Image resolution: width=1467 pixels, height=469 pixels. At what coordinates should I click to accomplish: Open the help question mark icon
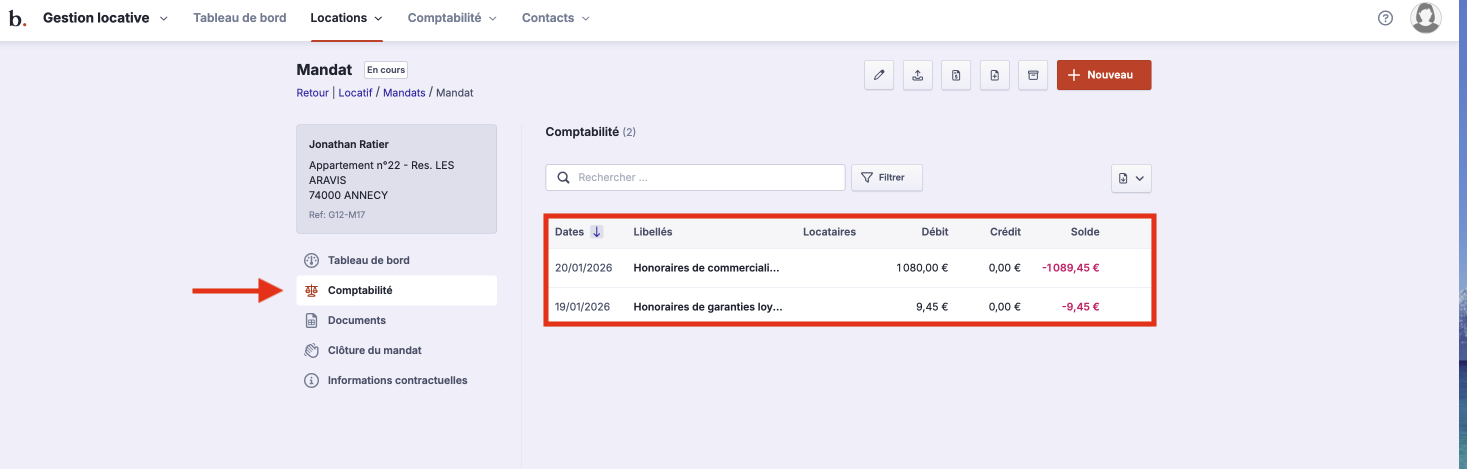(x=1385, y=18)
